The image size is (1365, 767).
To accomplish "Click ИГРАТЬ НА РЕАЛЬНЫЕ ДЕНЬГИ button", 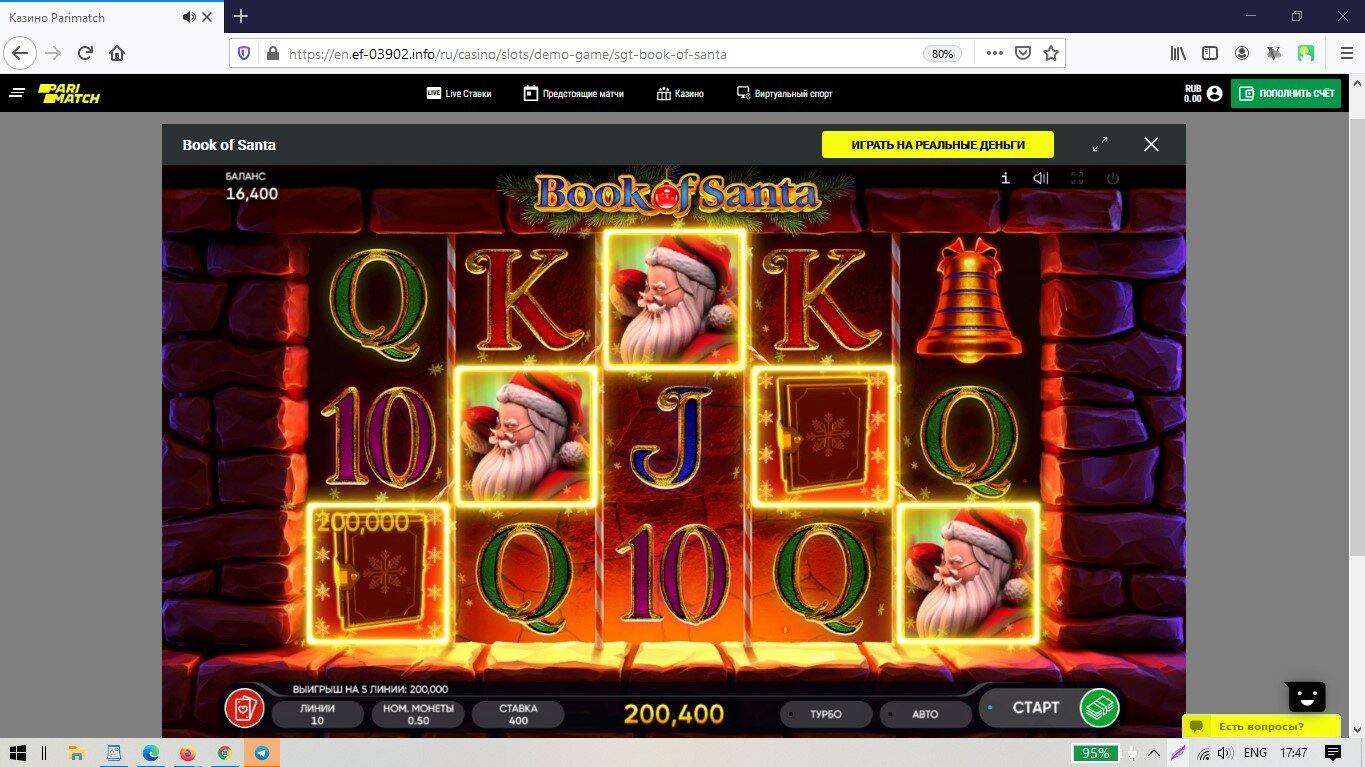I will pos(938,144).
